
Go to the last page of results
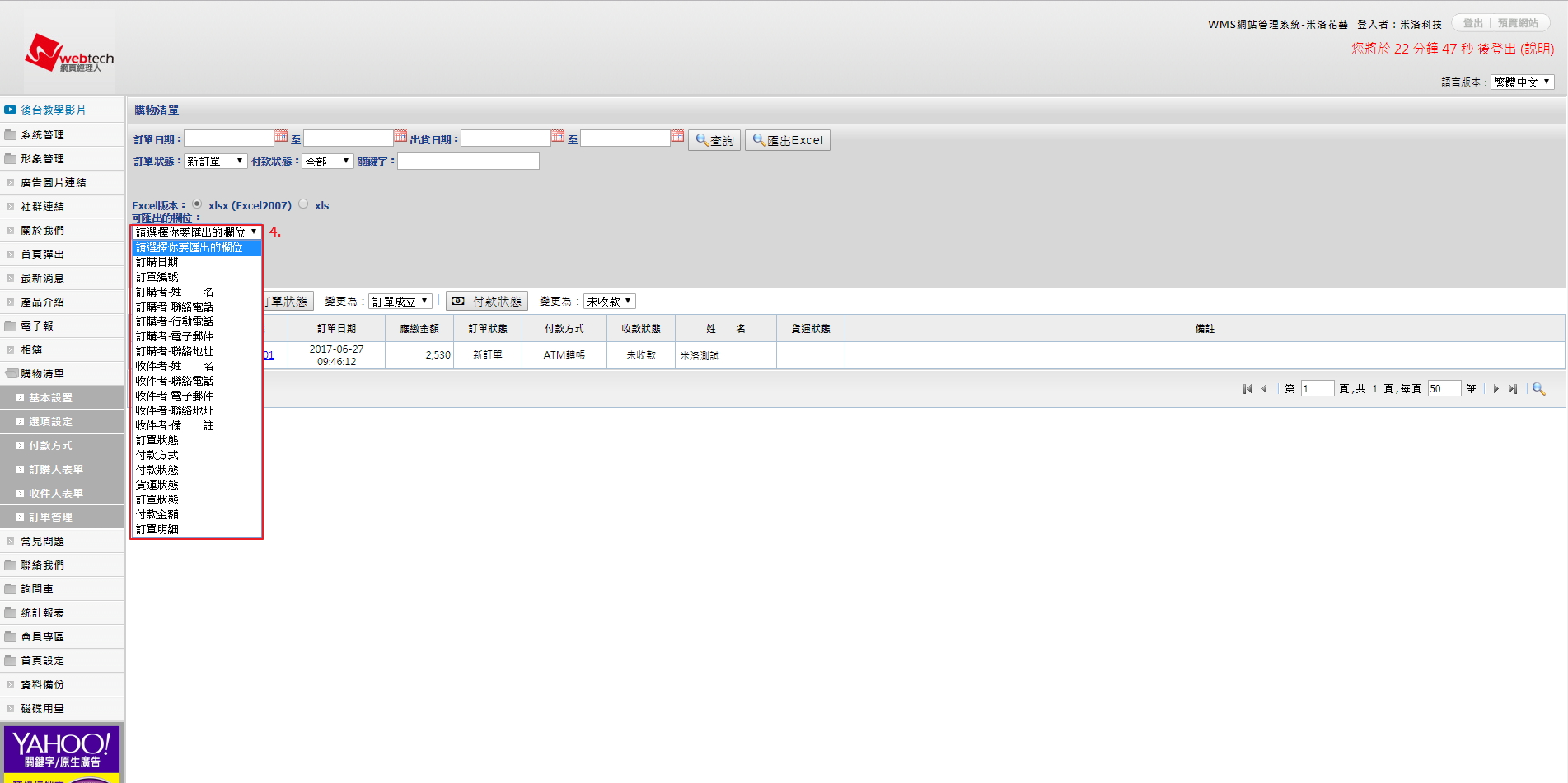tap(1513, 389)
